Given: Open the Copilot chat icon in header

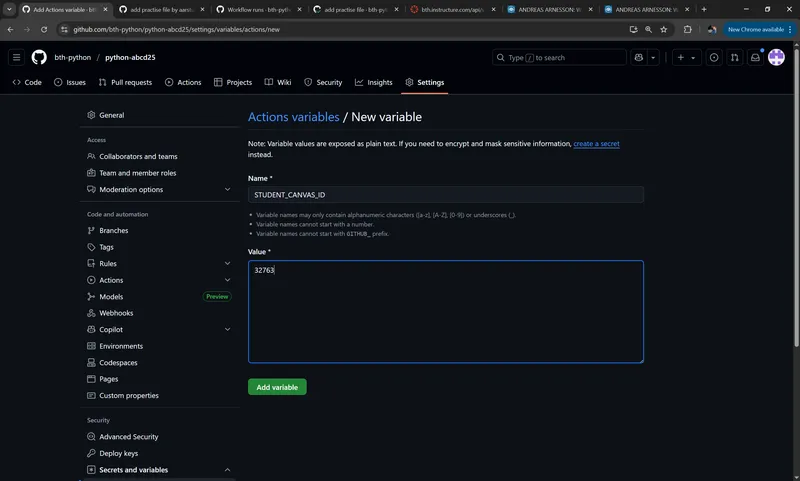Looking at the screenshot, I should pyautogui.click(x=639, y=58).
